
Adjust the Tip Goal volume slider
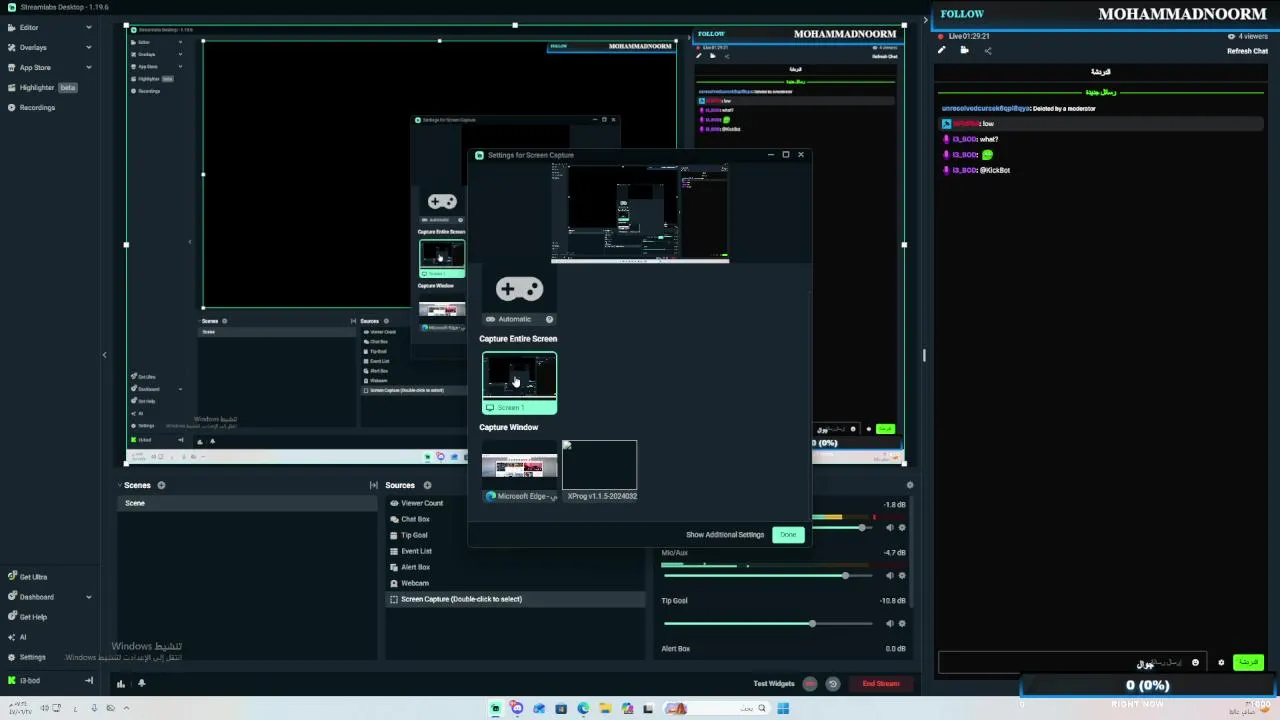click(767, 623)
